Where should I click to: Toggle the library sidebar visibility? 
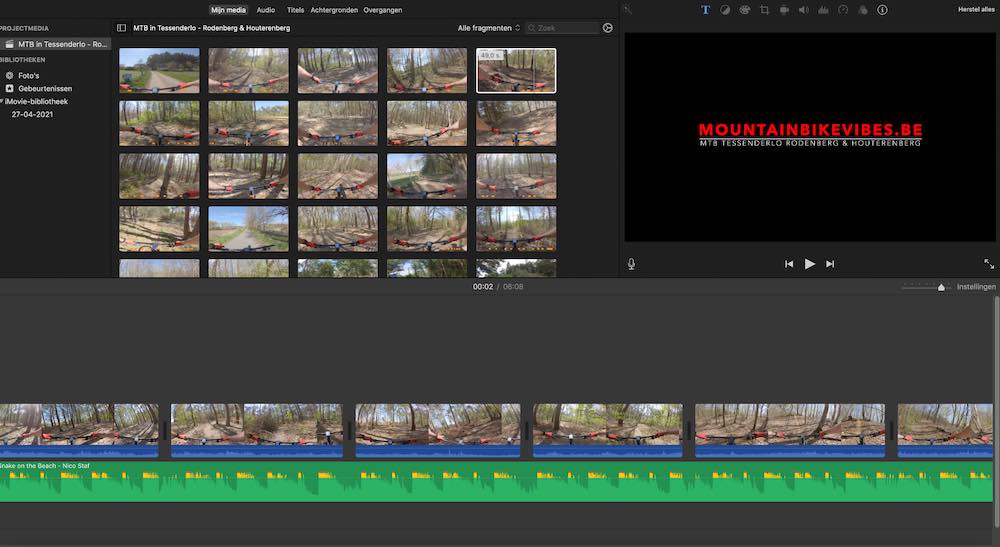click(x=122, y=28)
